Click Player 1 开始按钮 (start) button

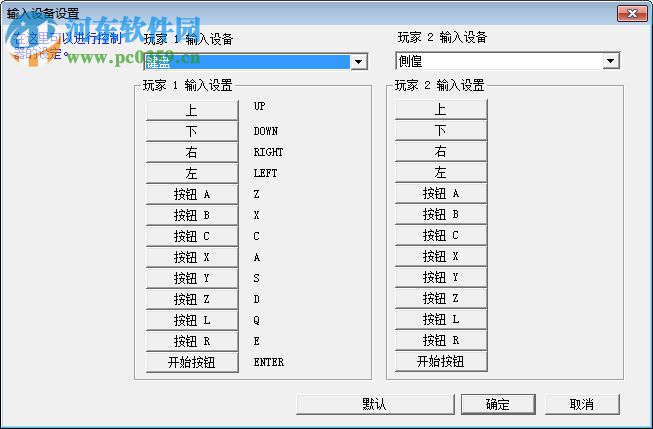click(x=192, y=362)
